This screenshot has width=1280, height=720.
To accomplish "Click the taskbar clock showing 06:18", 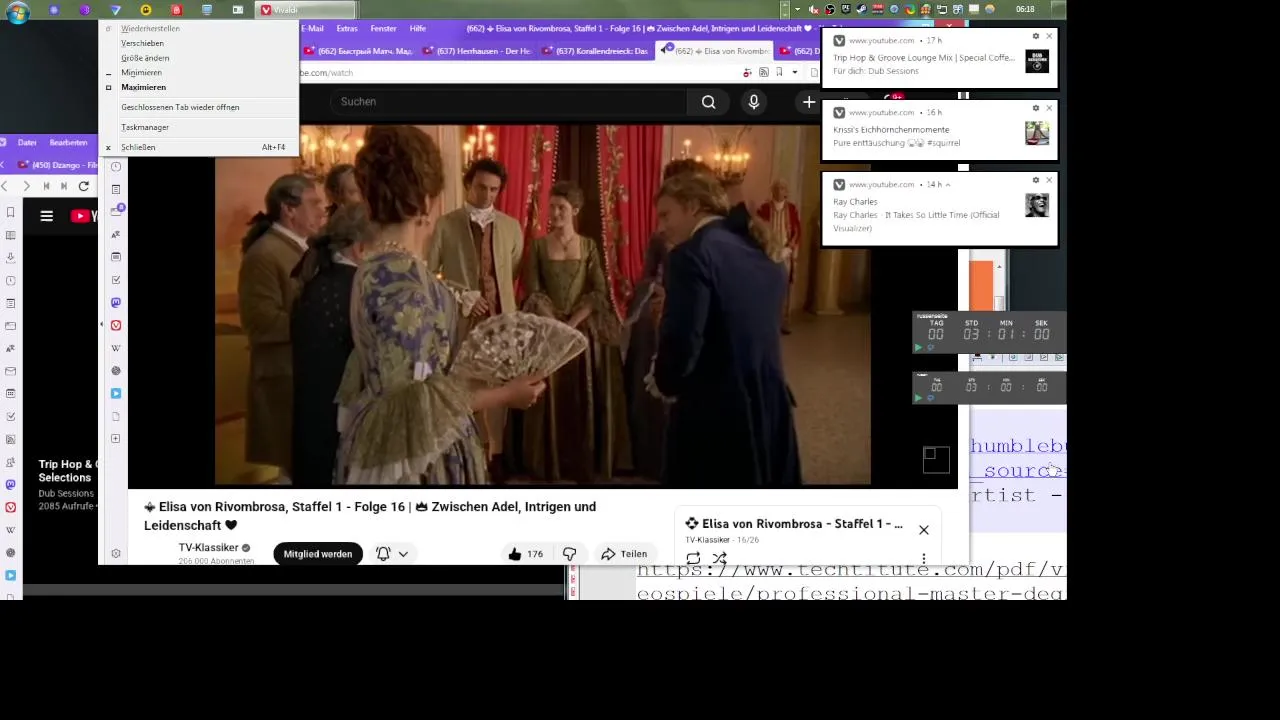I will 1025,9.
